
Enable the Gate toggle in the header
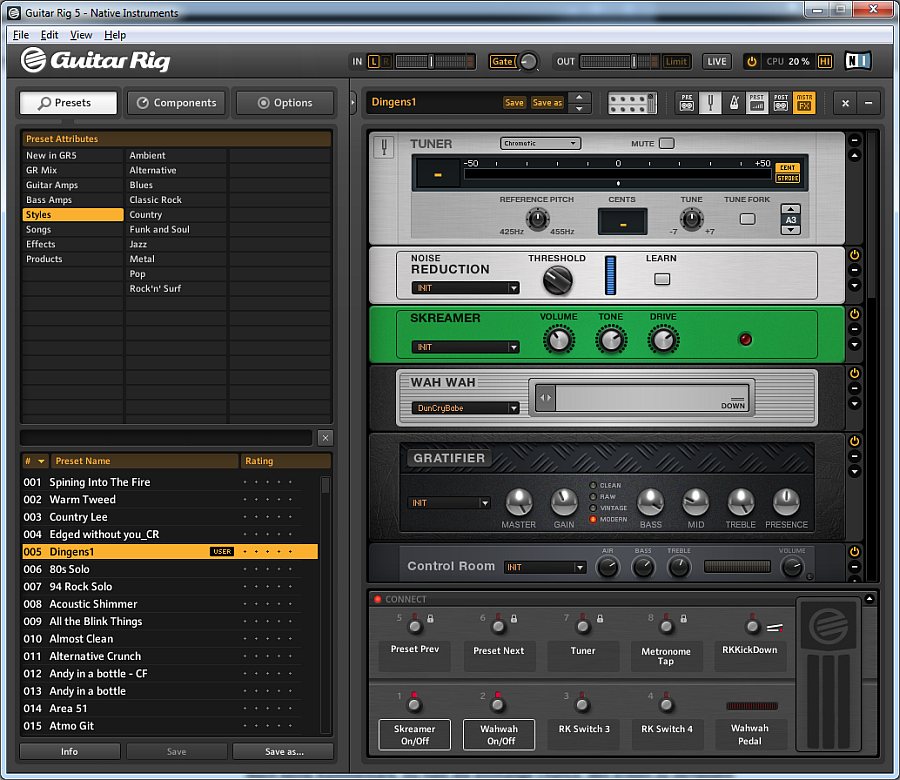(x=502, y=61)
